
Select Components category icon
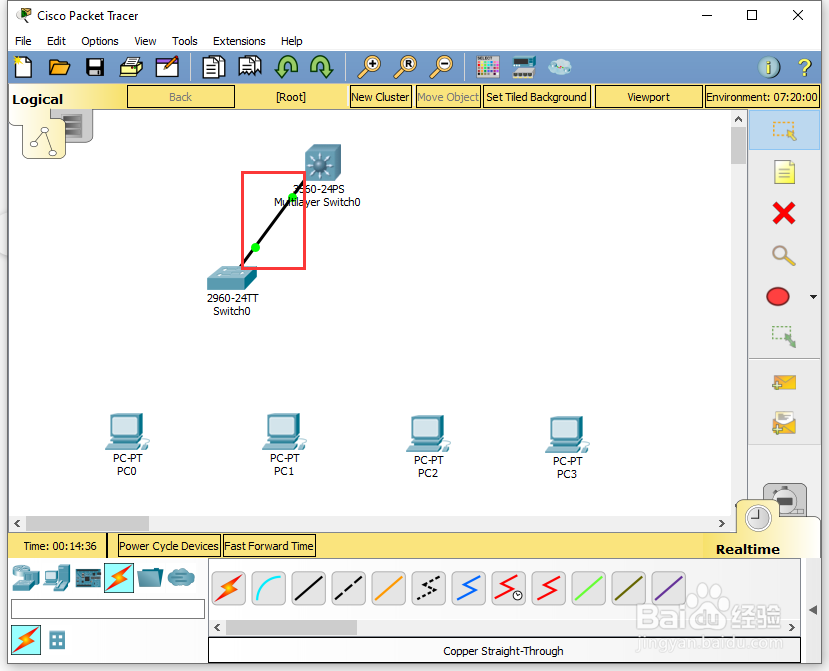[88, 578]
